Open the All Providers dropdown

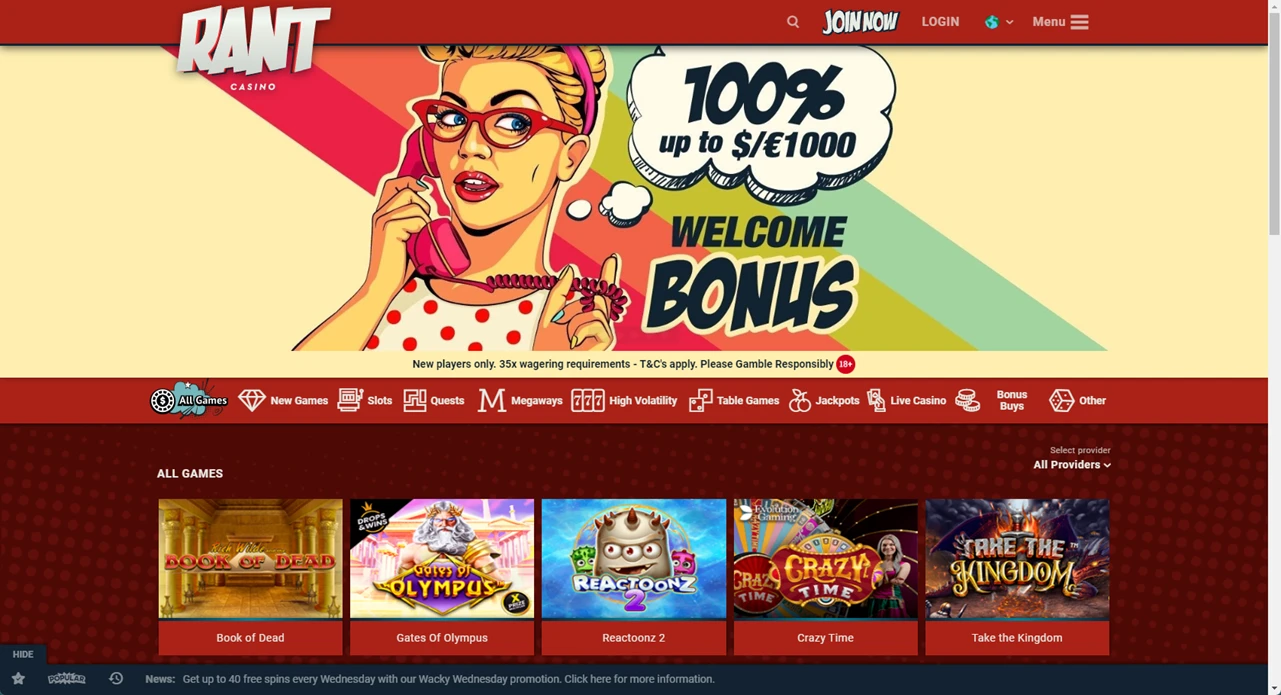click(1072, 465)
